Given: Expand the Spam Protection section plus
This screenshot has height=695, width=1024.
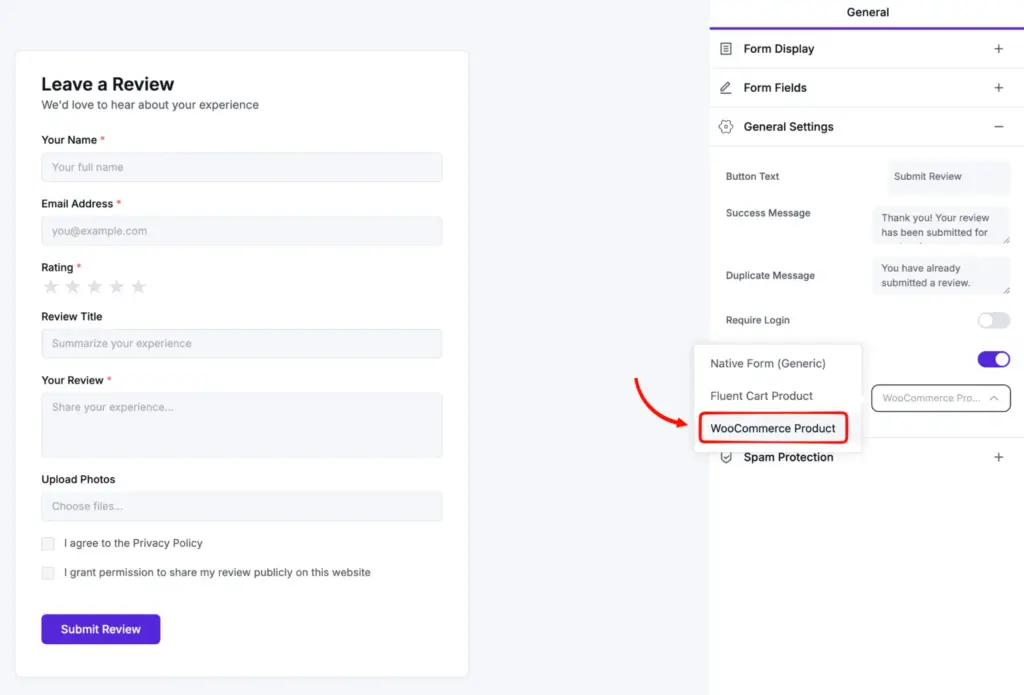Looking at the screenshot, I should point(999,457).
